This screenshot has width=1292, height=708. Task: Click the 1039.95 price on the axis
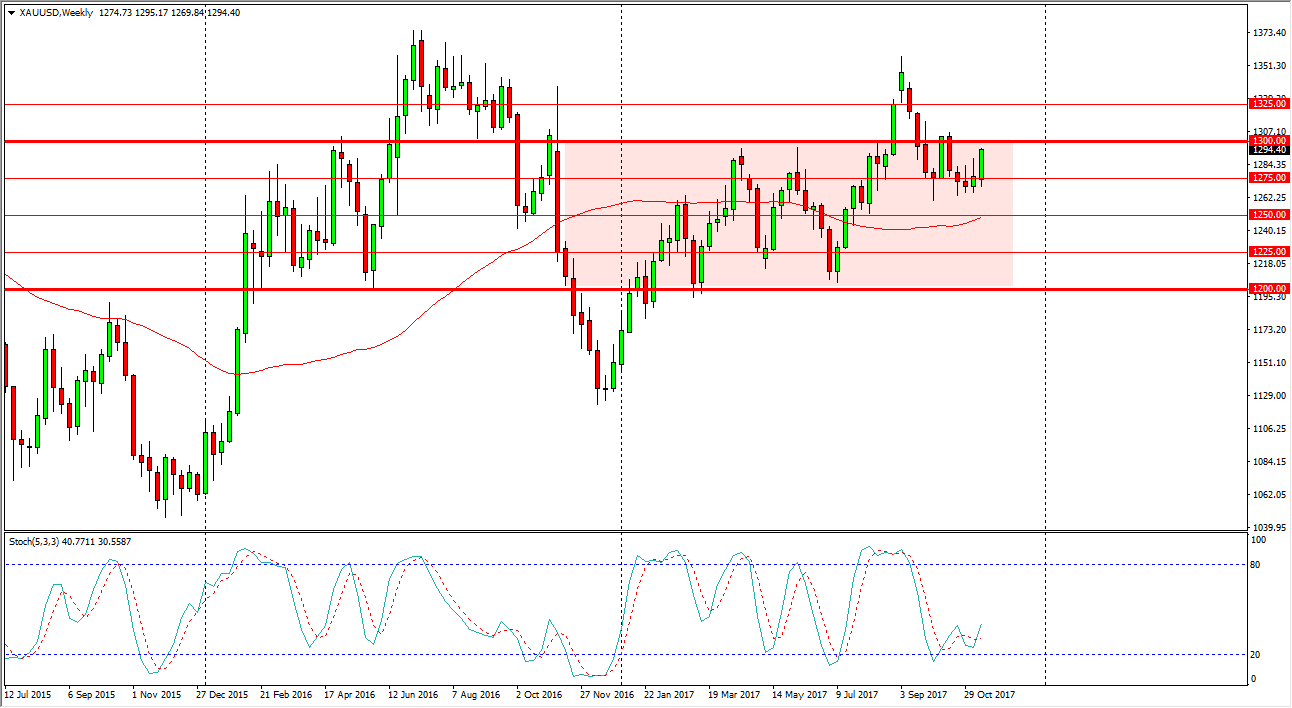[1268, 527]
